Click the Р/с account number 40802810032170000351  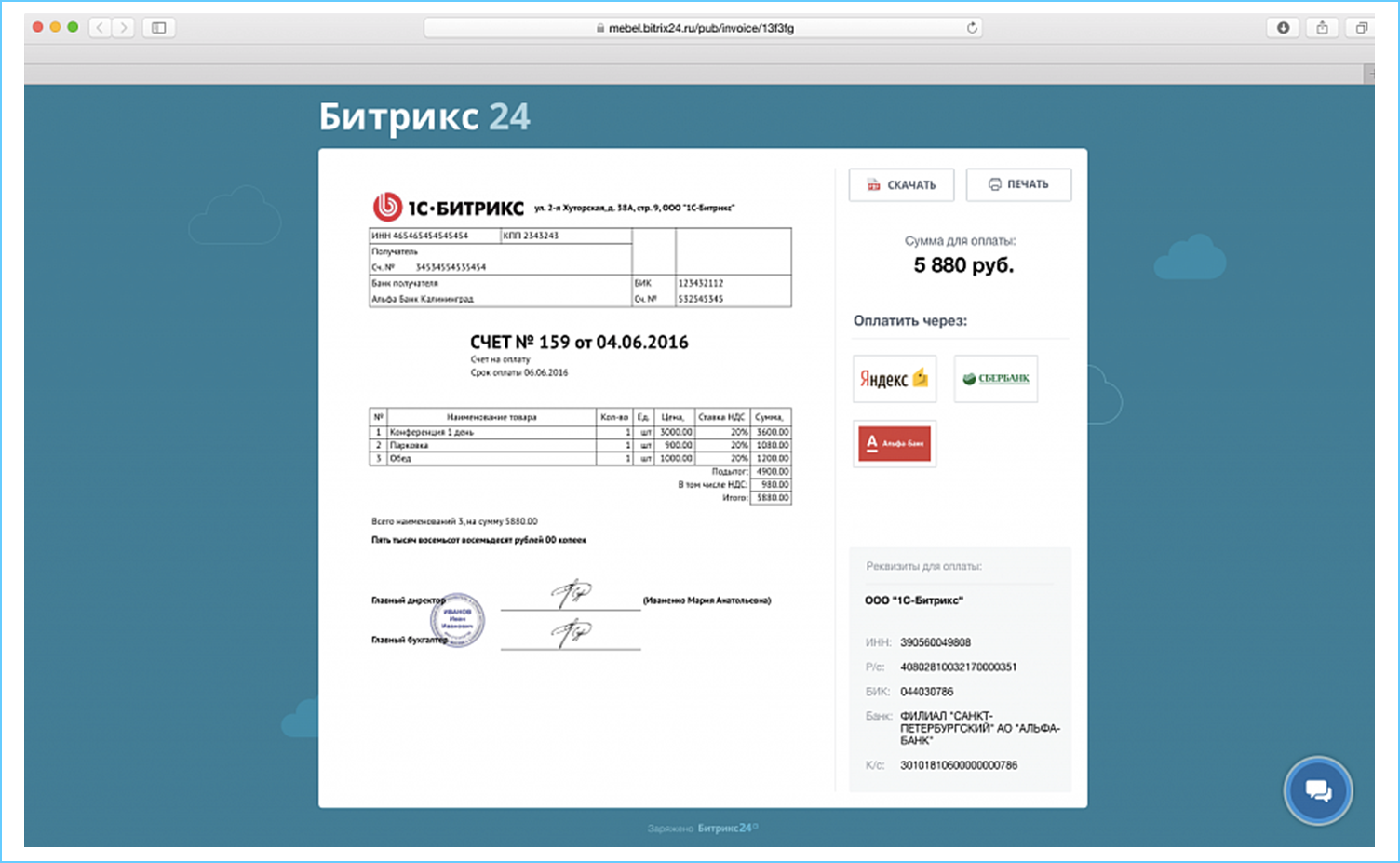pyautogui.click(x=959, y=667)
